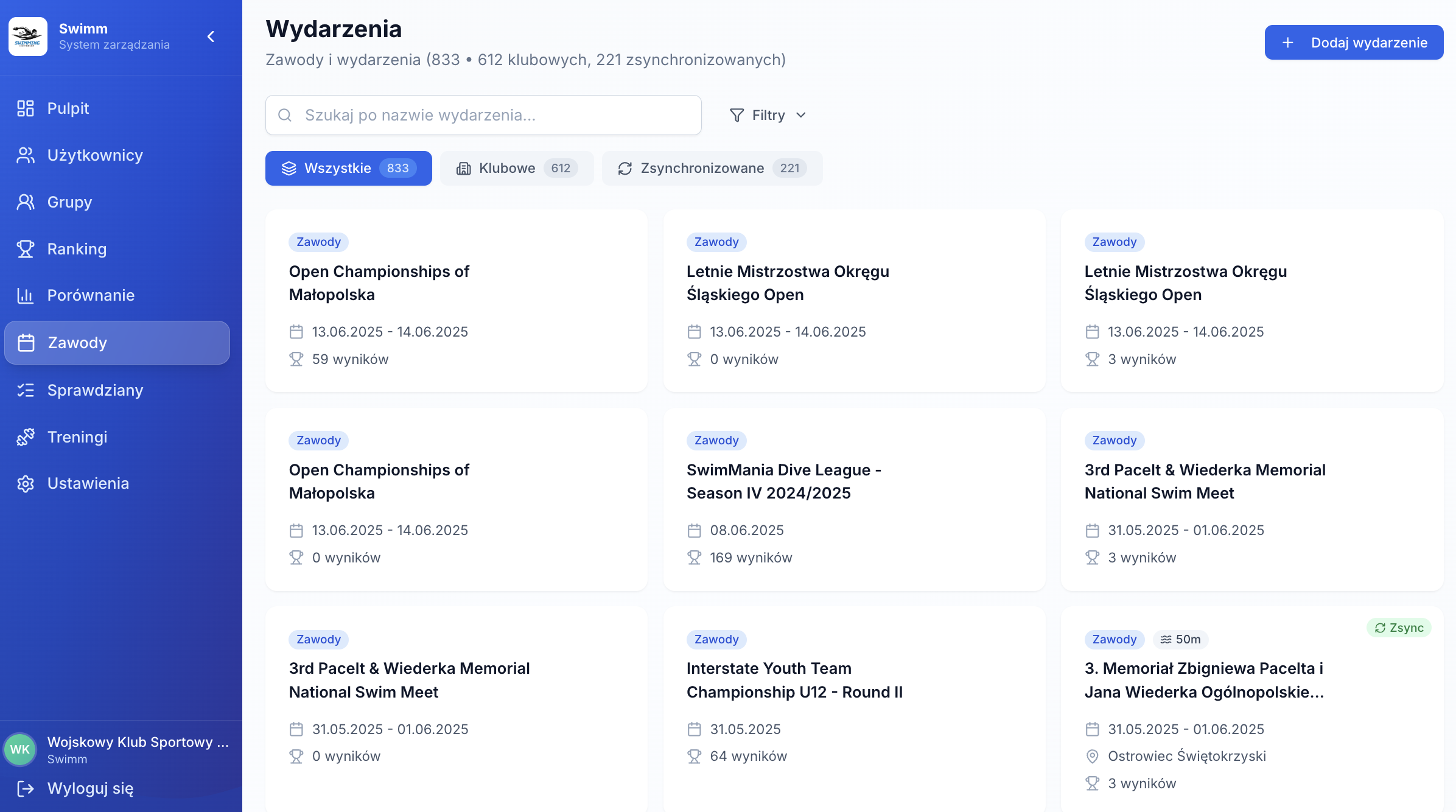The image size is (1456, 812).
Task: Click the search magnifier icon
Action: tap(285, 114)
